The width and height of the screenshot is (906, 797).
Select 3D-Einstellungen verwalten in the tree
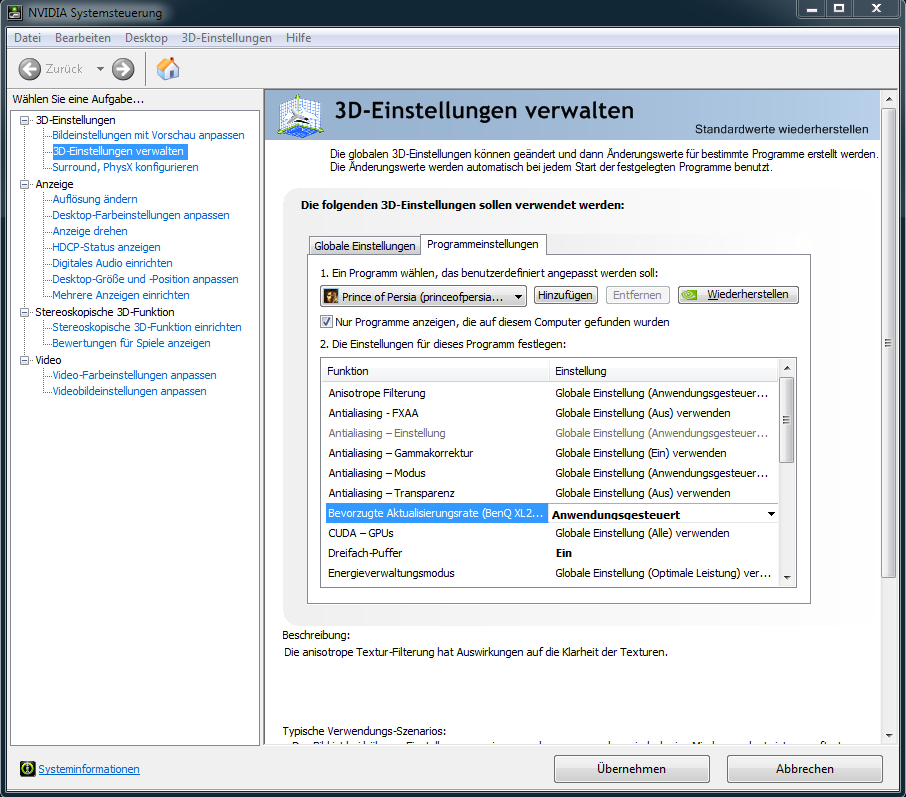coord(118,151)
